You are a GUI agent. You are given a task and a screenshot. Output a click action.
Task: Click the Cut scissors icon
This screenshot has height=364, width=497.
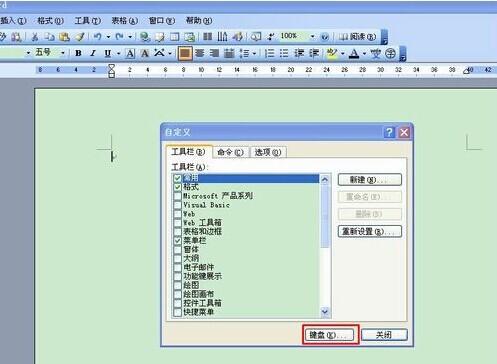pos(35,37)
